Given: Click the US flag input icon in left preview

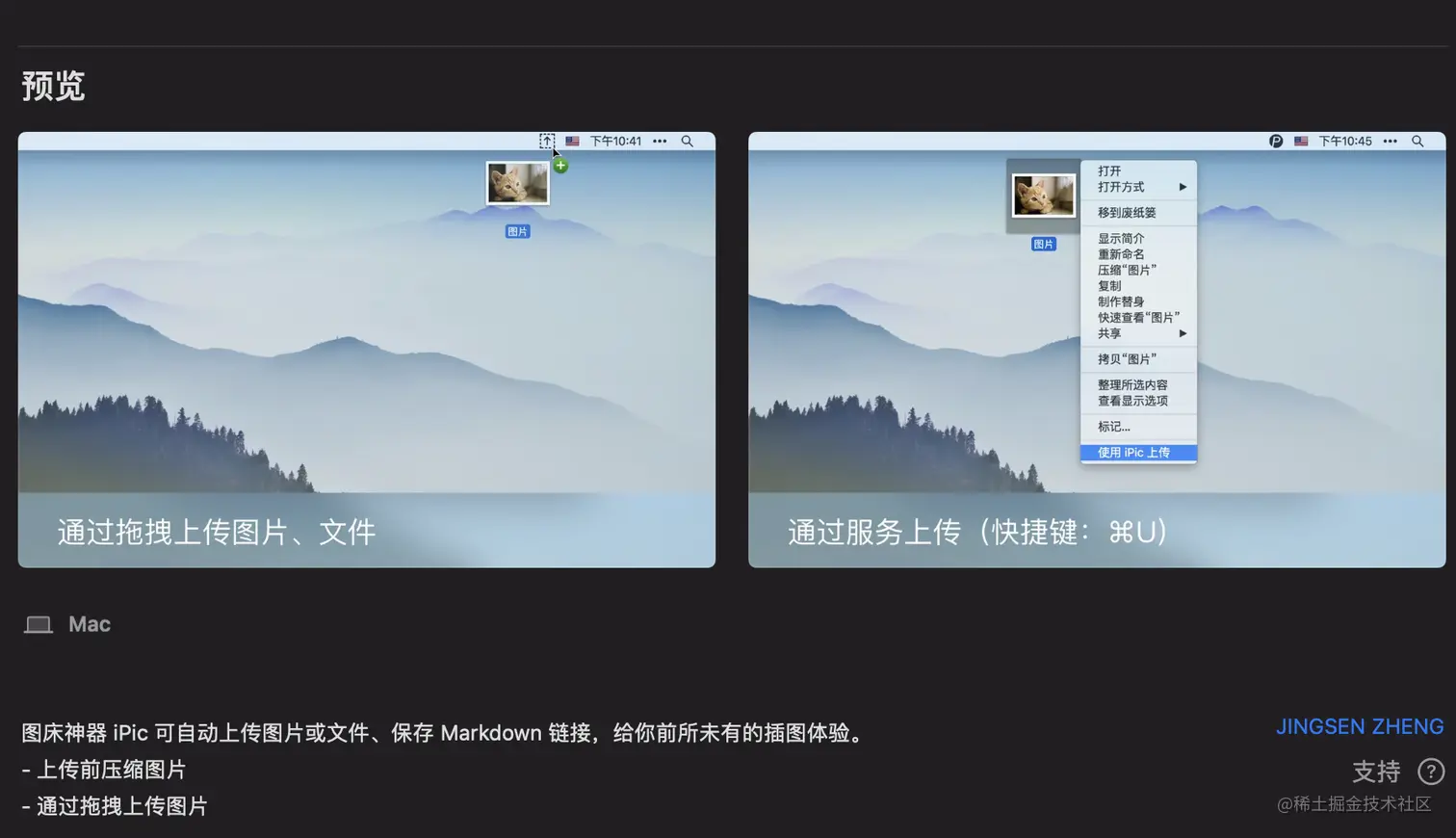Looking at the screenshot, I should (572, 141).
